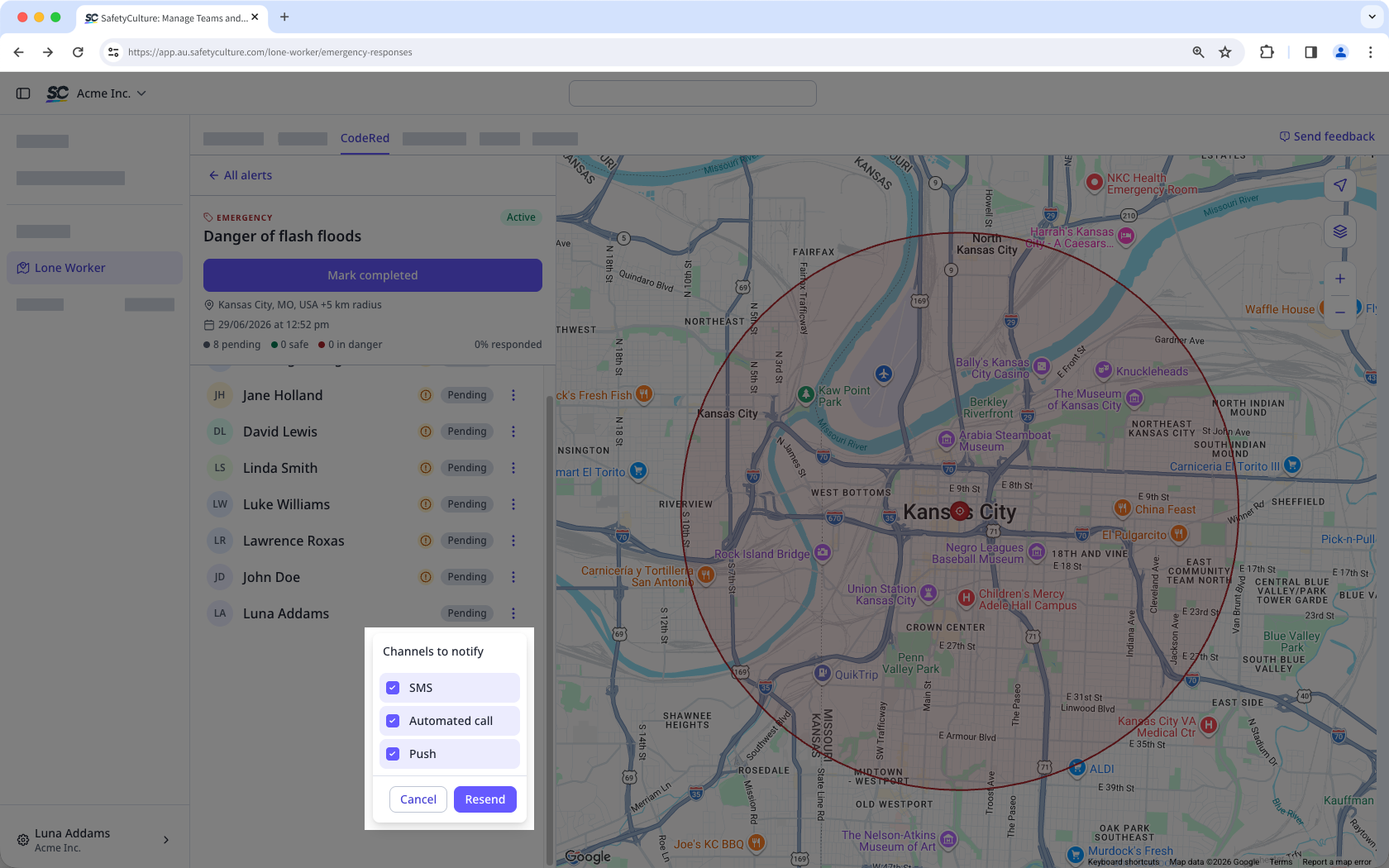Click browser back arrow
Viewport: 1389px width, 868px height.
point(18,52)
